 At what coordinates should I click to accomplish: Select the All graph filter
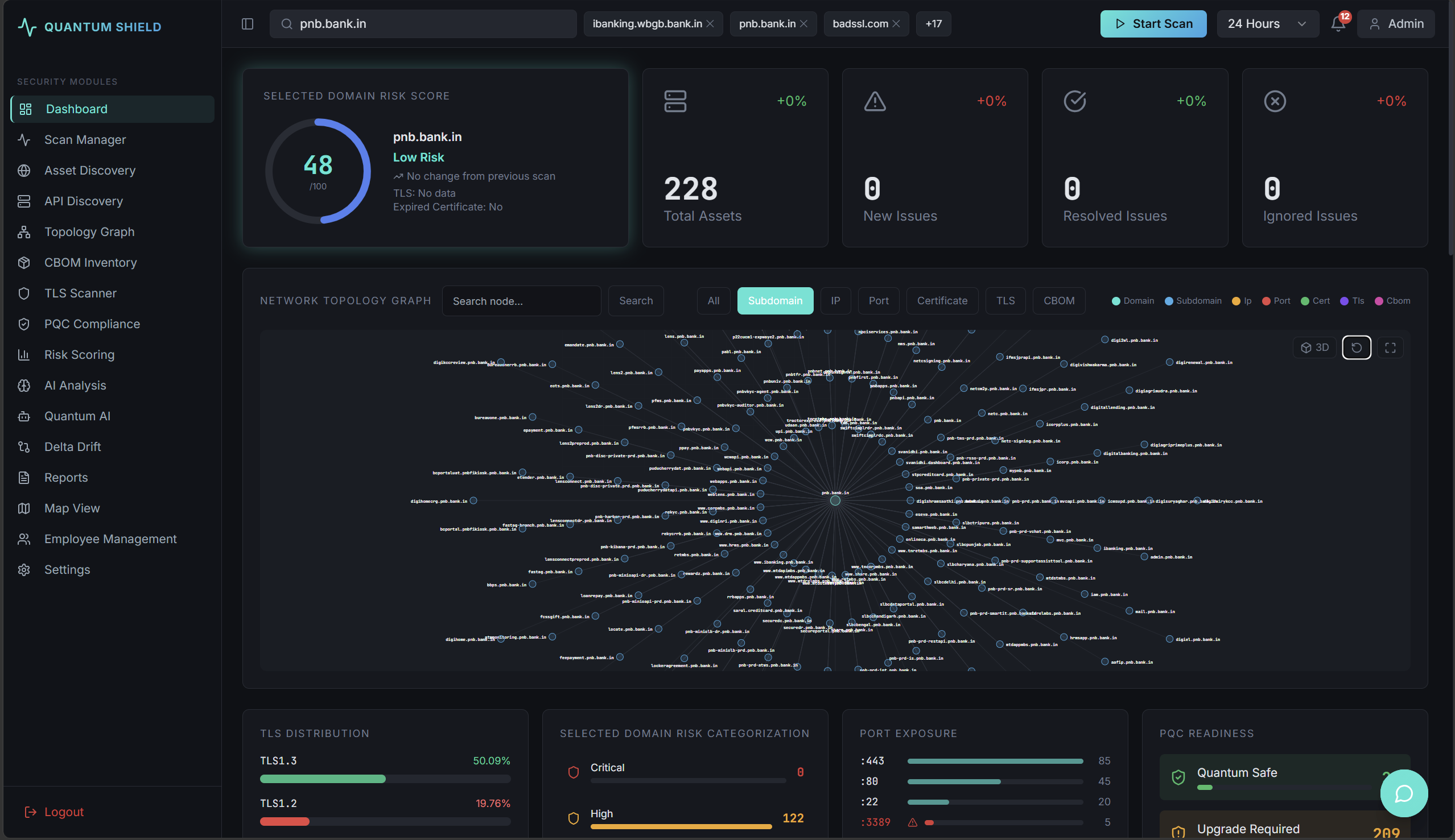pos(714,301)
